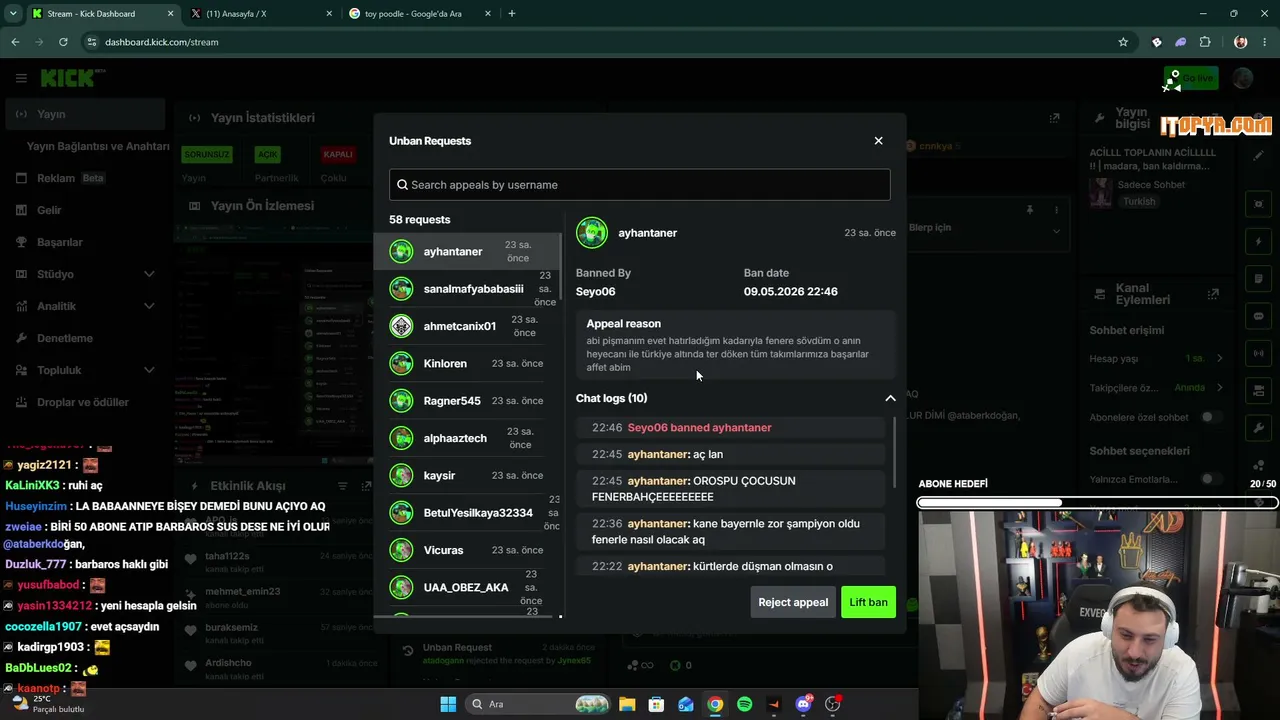The image size is (1280, 720).
Task: Pop out the Kanal Eylemleri panel
Action: click(x=1213, y=294)
